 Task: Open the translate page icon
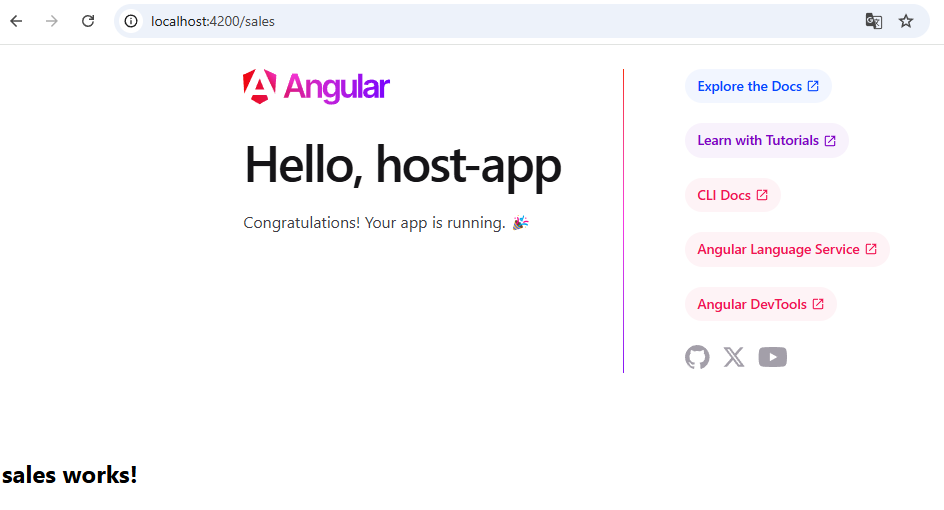click(x=874, y=21)
